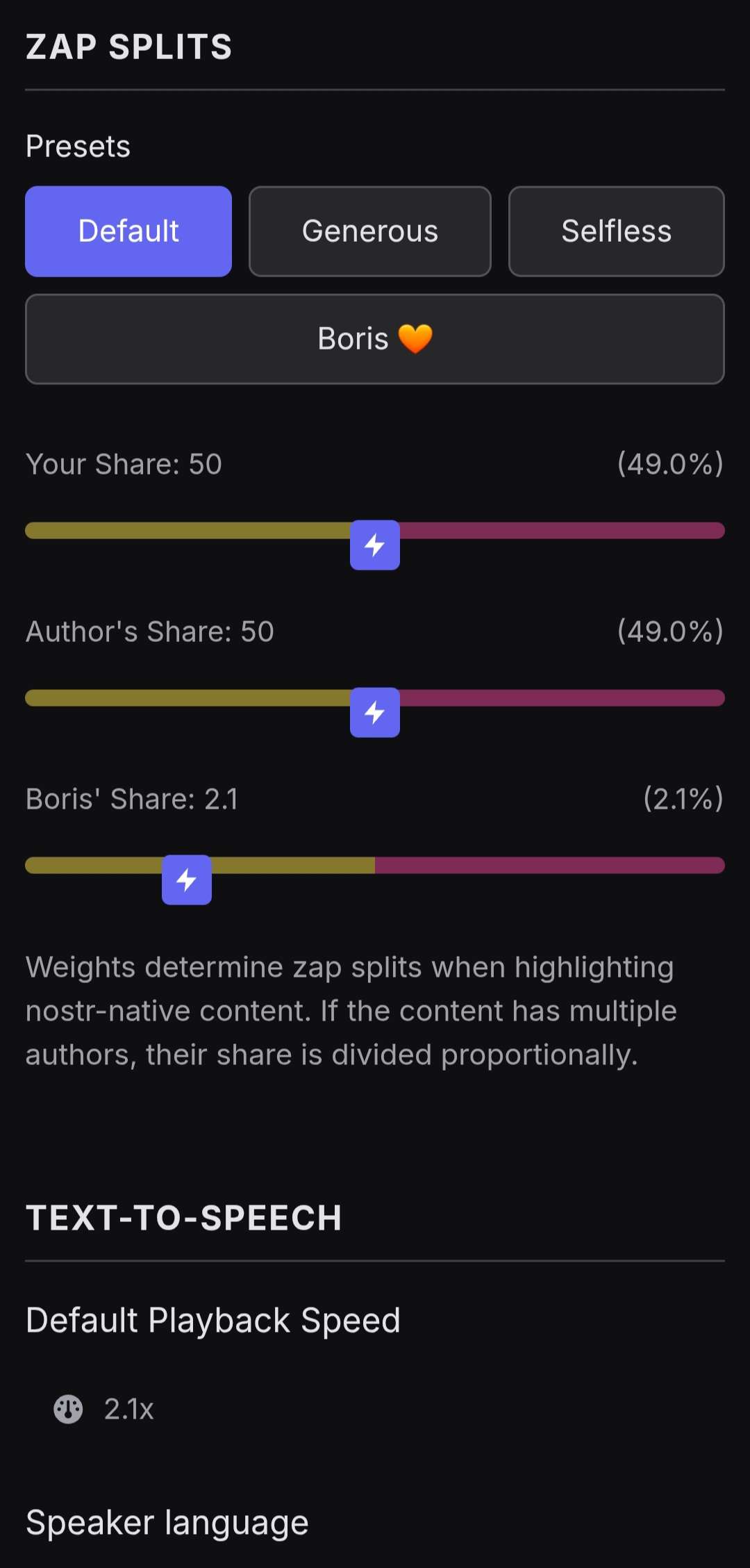Click the Text-to-Speech section heading
Screen dimensions: 750x1568
point(183,1218)
